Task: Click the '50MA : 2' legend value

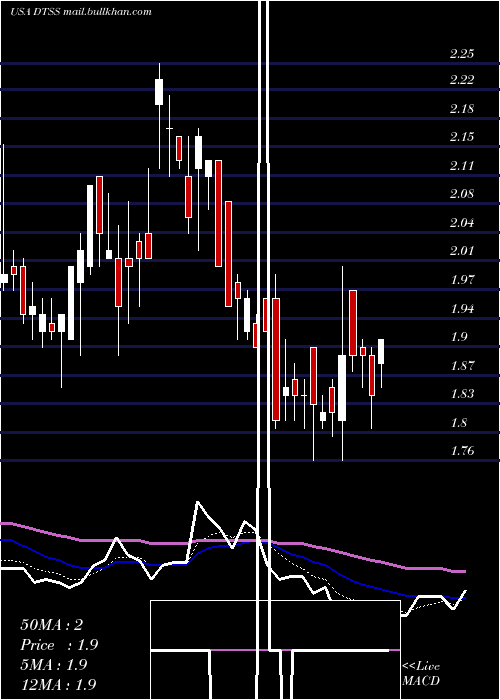Action: coord(51,625)
